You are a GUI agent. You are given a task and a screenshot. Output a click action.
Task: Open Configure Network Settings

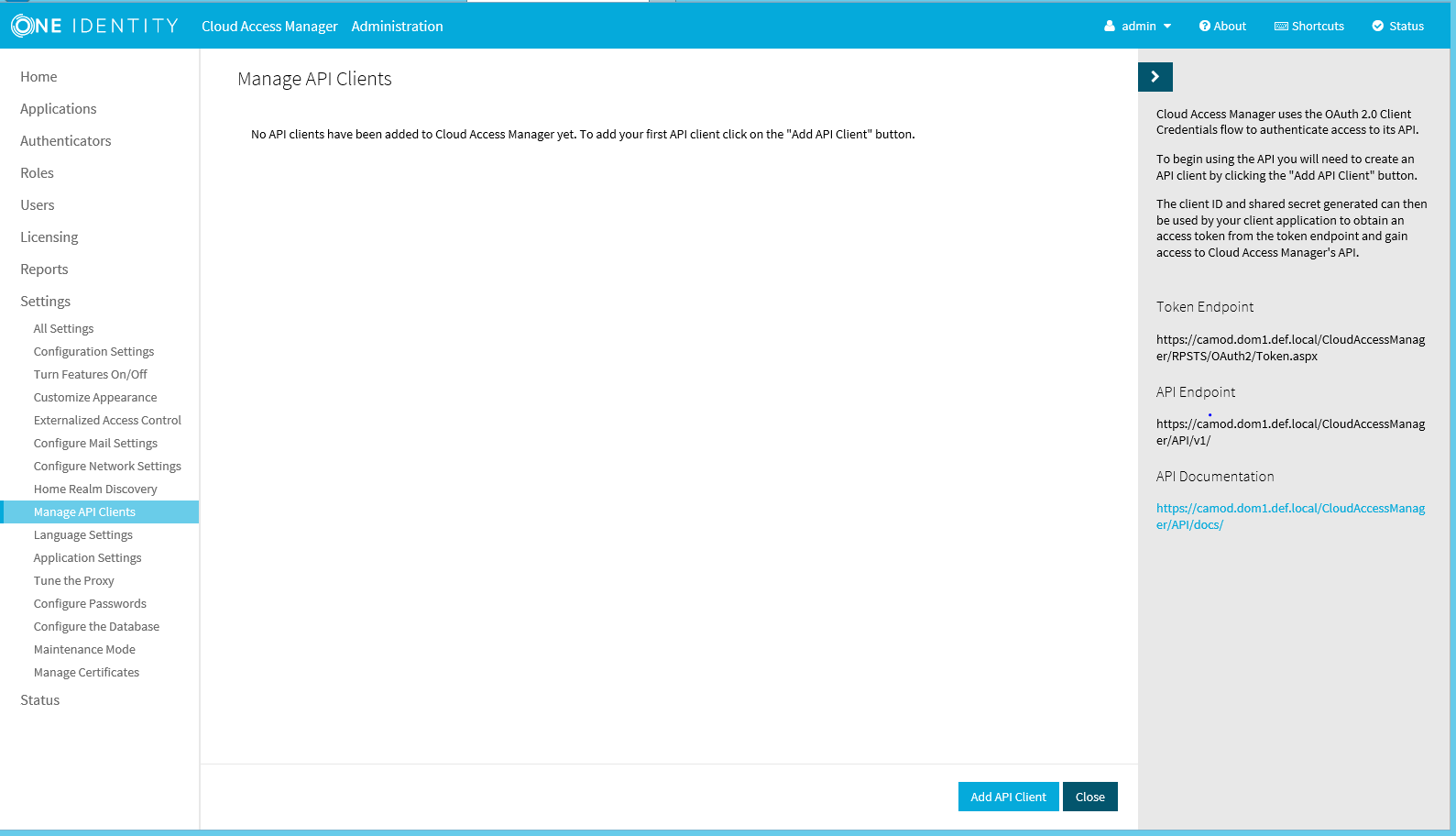pos(107,467)
